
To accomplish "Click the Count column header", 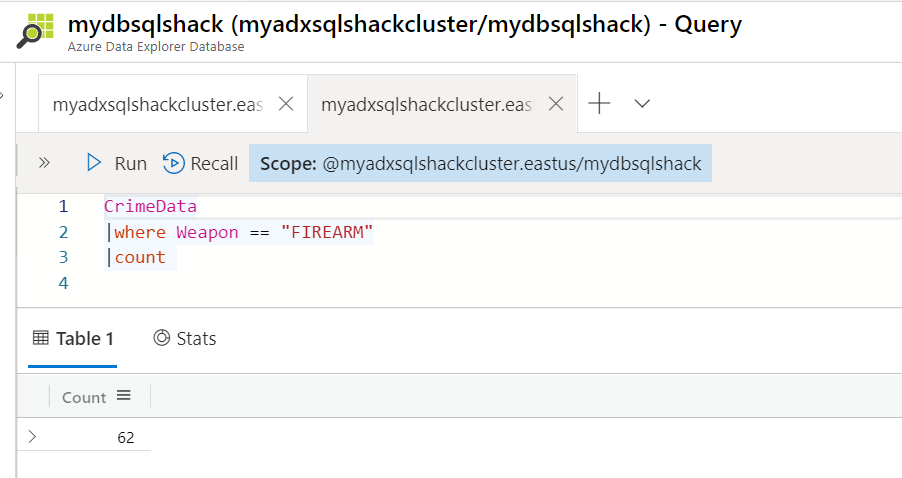I will click(84, 397).
